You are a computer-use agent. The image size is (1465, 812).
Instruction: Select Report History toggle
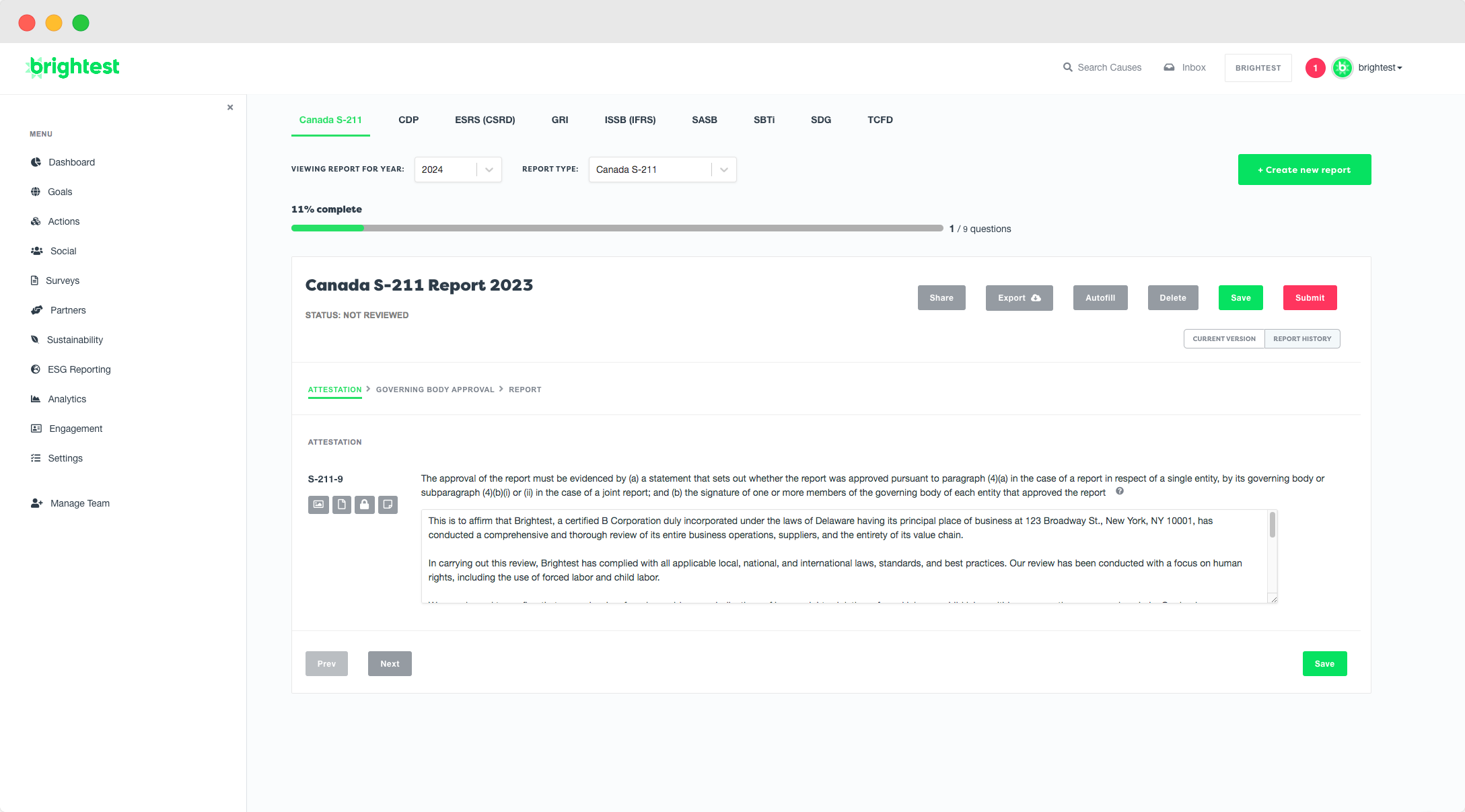pos(1302,338)
